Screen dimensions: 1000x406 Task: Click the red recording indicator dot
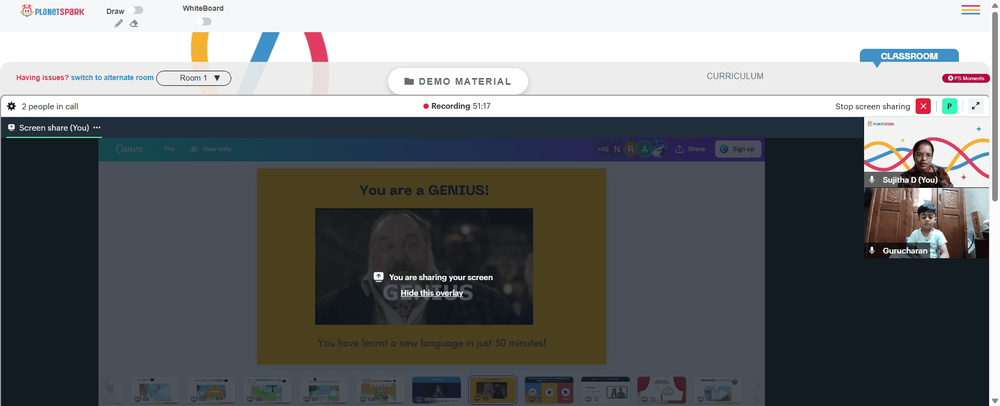coord(426,106)
